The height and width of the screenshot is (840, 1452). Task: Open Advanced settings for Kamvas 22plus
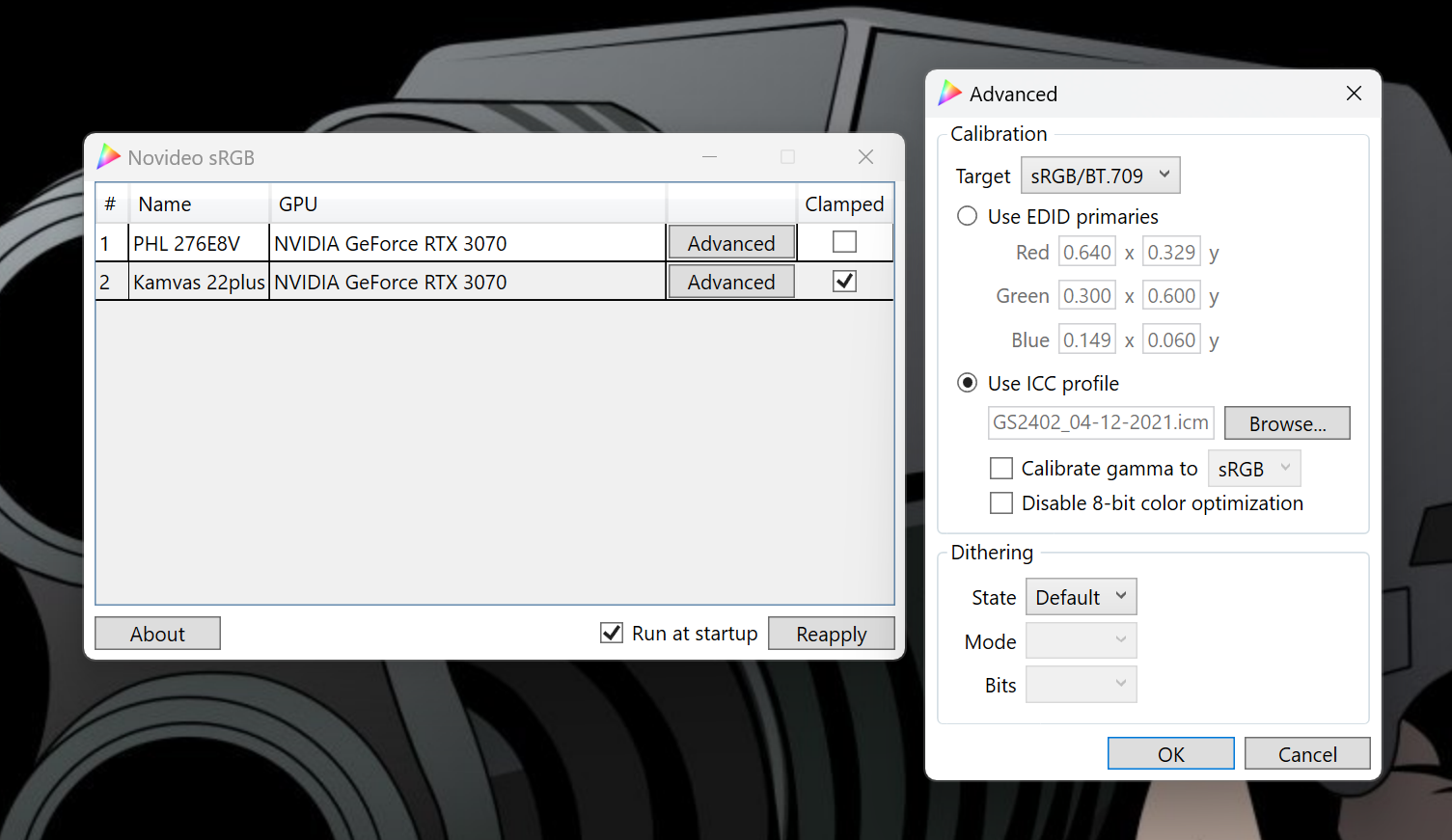(x=731, y=282)
